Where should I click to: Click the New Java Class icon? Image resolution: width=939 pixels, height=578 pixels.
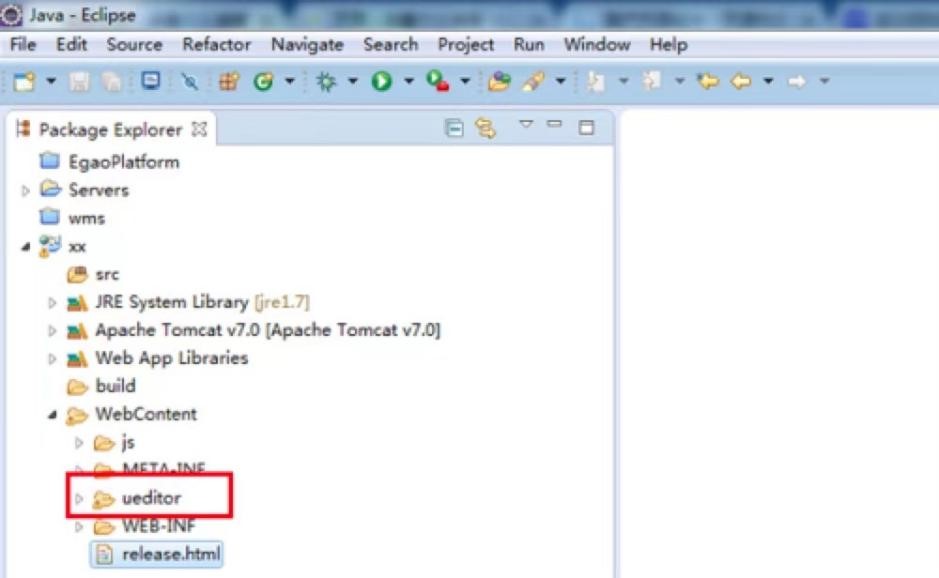click(x=263, y=81)
